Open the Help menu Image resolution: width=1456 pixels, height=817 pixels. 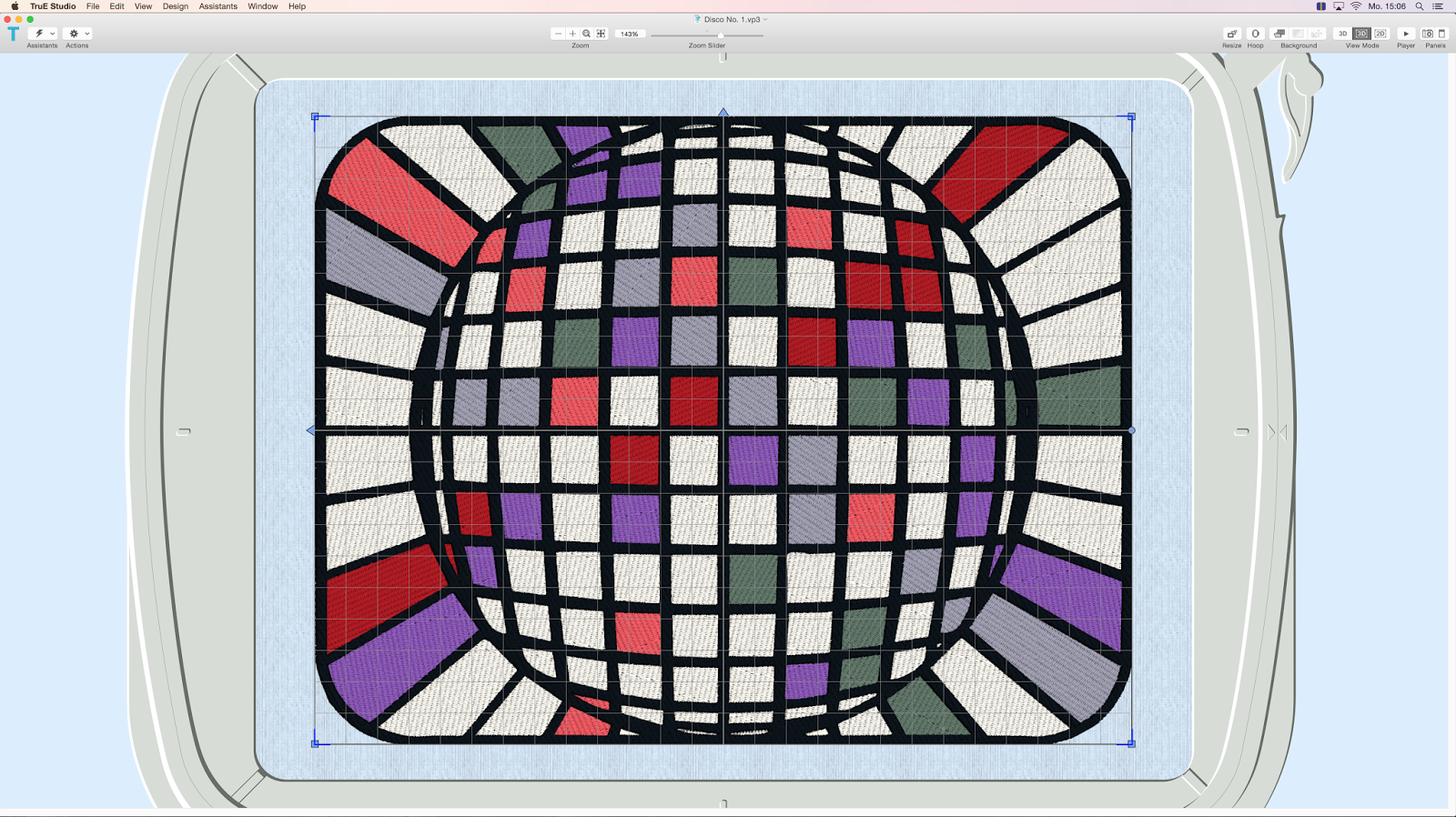297,6
